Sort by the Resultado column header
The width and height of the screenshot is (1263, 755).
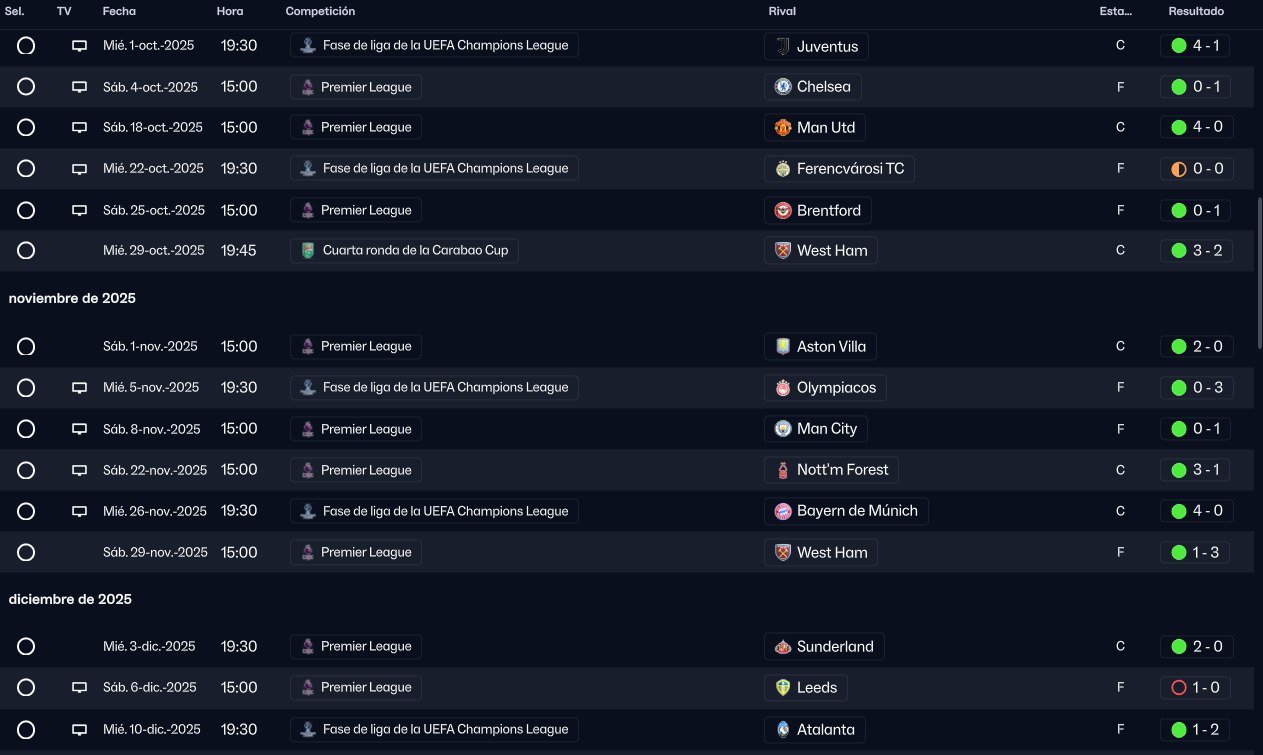(x=1195, y=11)
